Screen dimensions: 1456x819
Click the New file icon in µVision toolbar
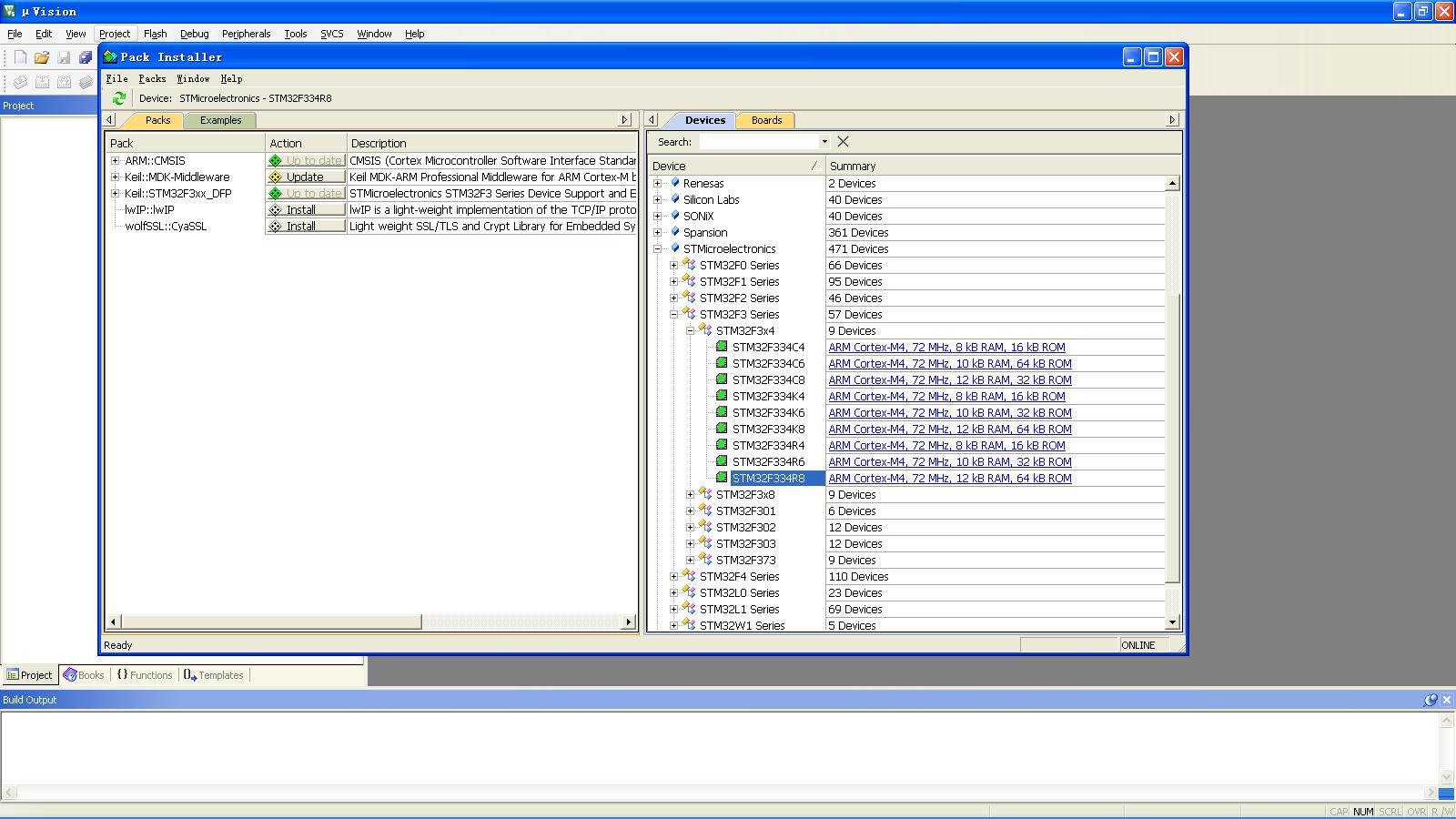pos(20,57)
